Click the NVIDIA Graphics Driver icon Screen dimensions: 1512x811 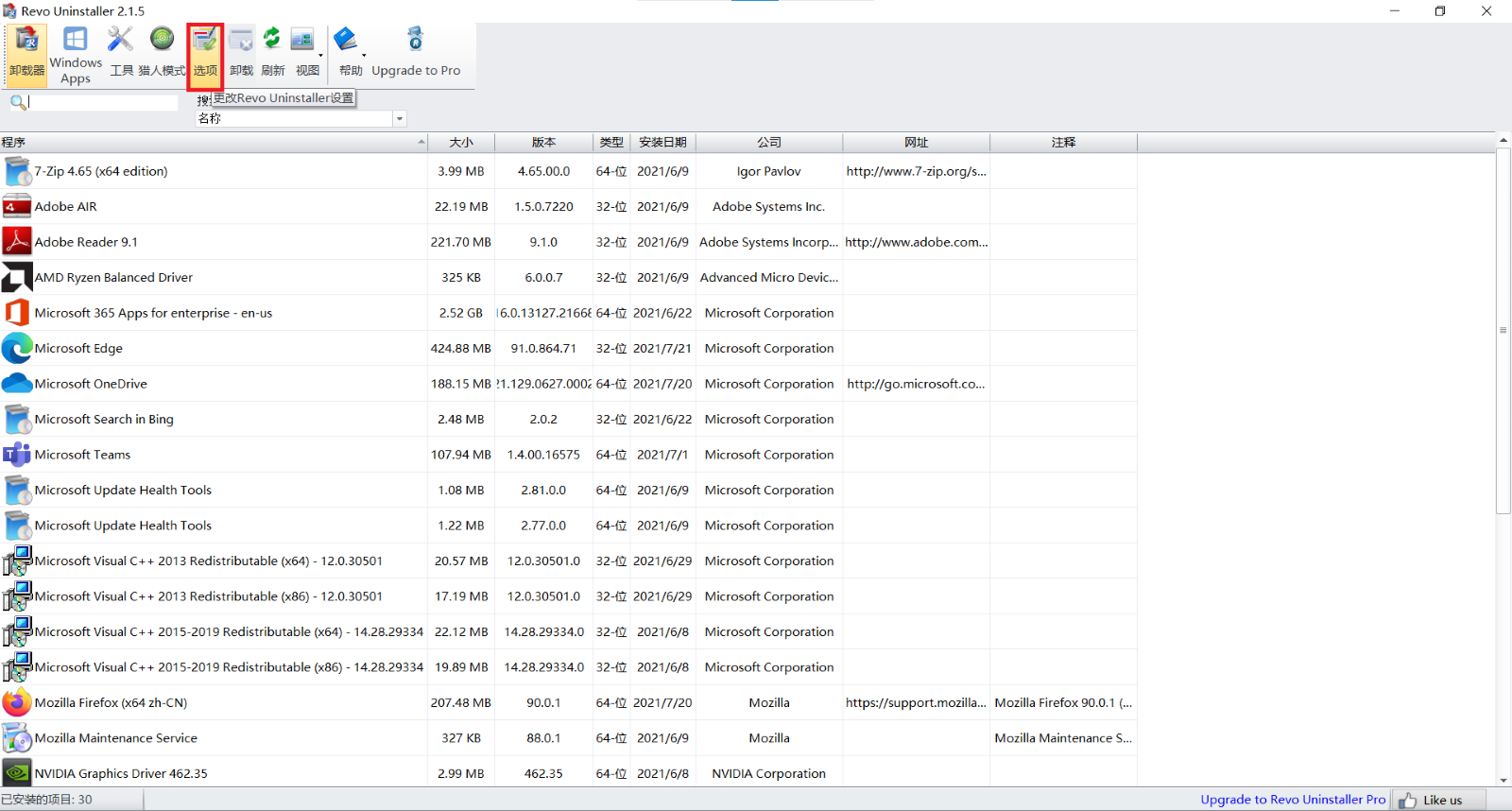point(17,773)
